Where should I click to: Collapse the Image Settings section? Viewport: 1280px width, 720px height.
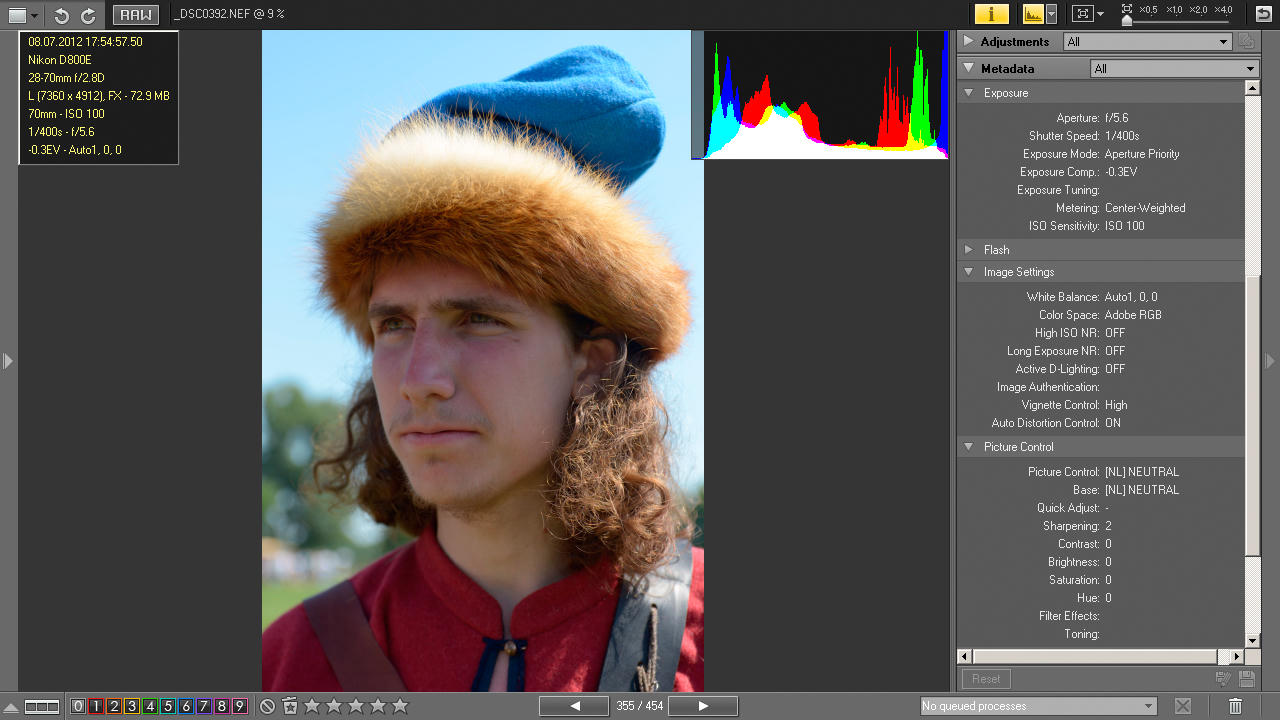click(x=968, y=272)
